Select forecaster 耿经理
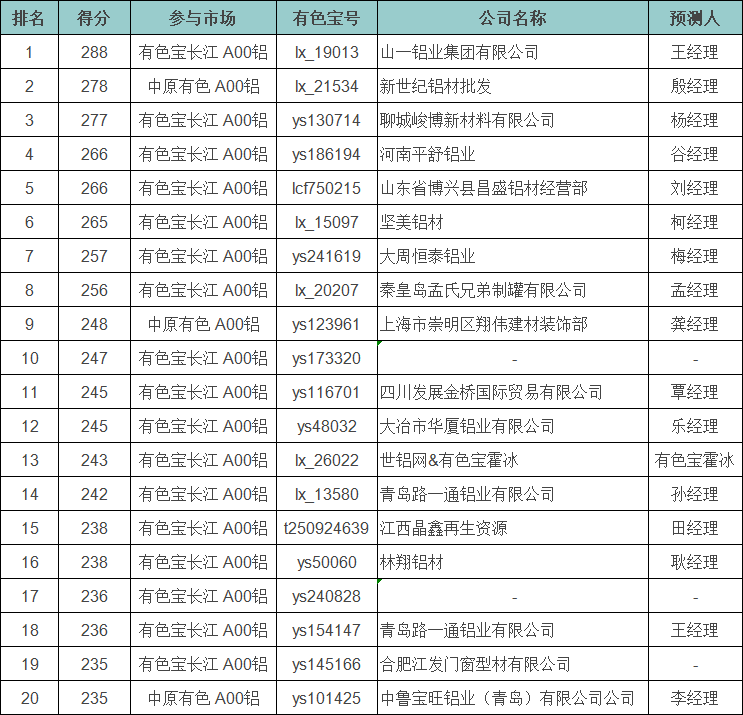Image resolution: width=743 pixels, height=715 pixels. (x=695, y=562)
